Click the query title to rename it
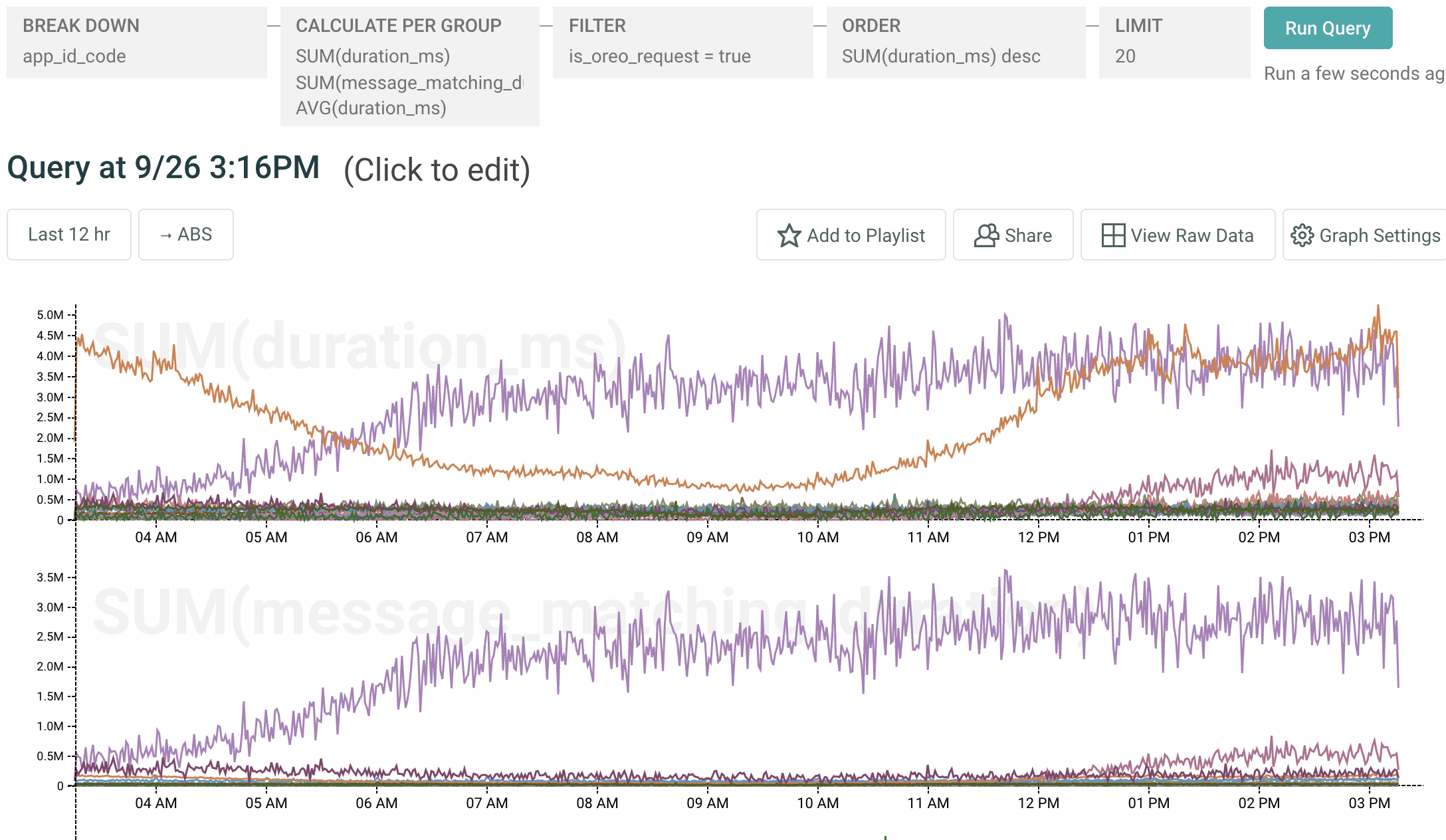 (x=163, y=167)
